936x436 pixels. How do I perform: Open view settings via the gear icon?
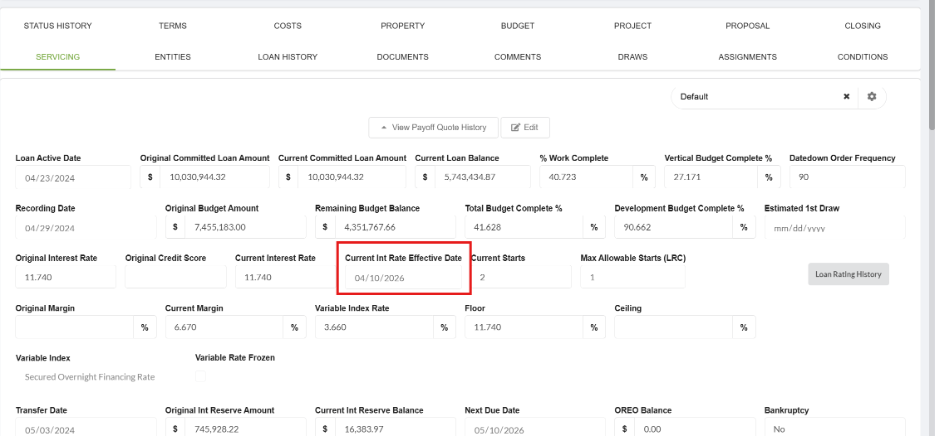click(872, 97)
